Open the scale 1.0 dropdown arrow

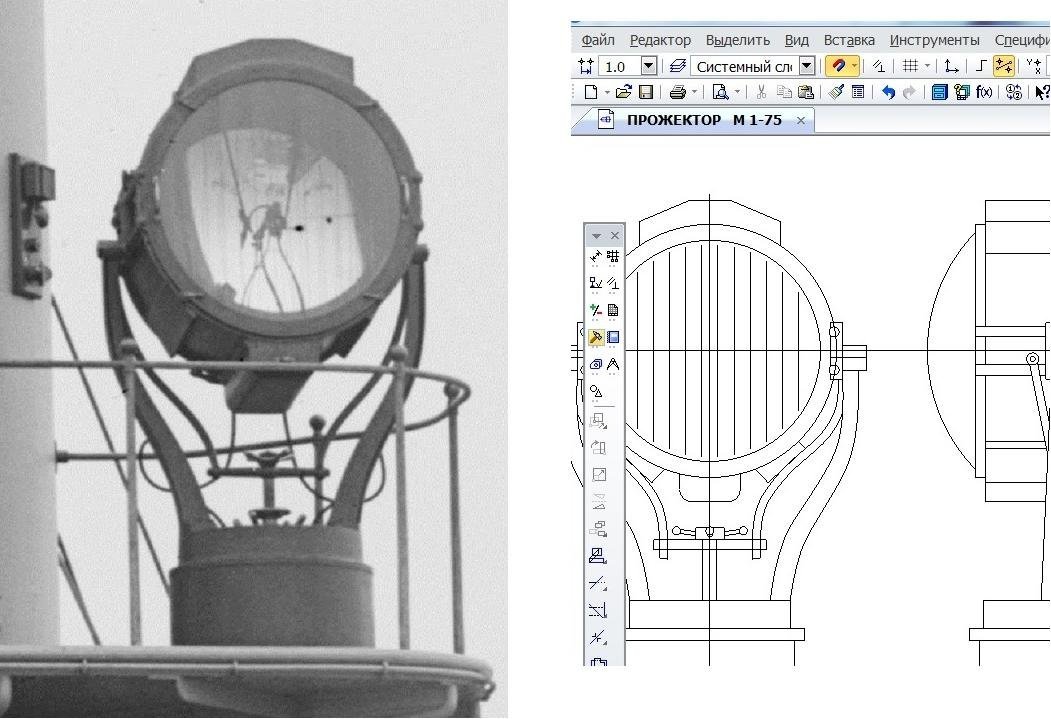click(x=648, y=67)
